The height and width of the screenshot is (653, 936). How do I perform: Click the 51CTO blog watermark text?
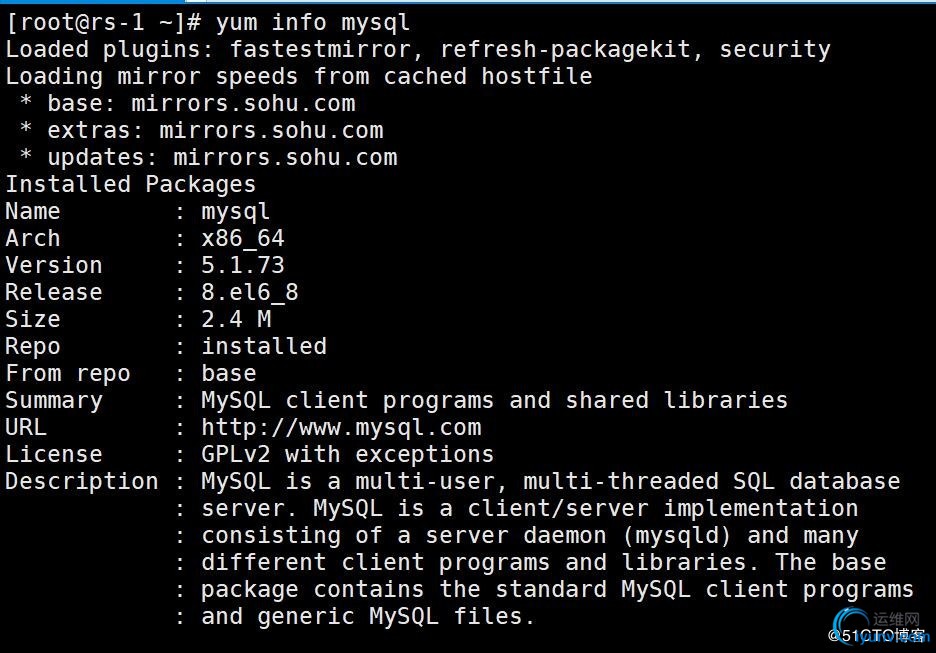click(x=878, y=636)
